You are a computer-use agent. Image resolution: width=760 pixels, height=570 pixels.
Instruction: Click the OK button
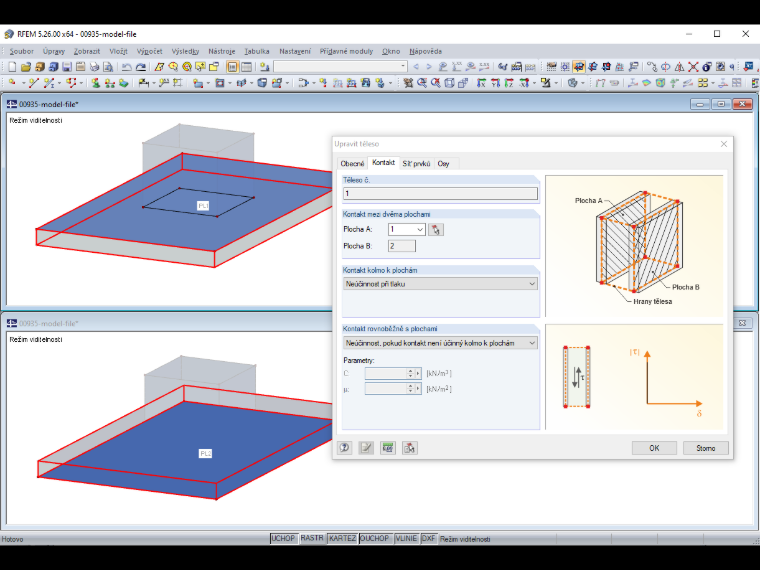pyautogui.click(x=654, y=448)
